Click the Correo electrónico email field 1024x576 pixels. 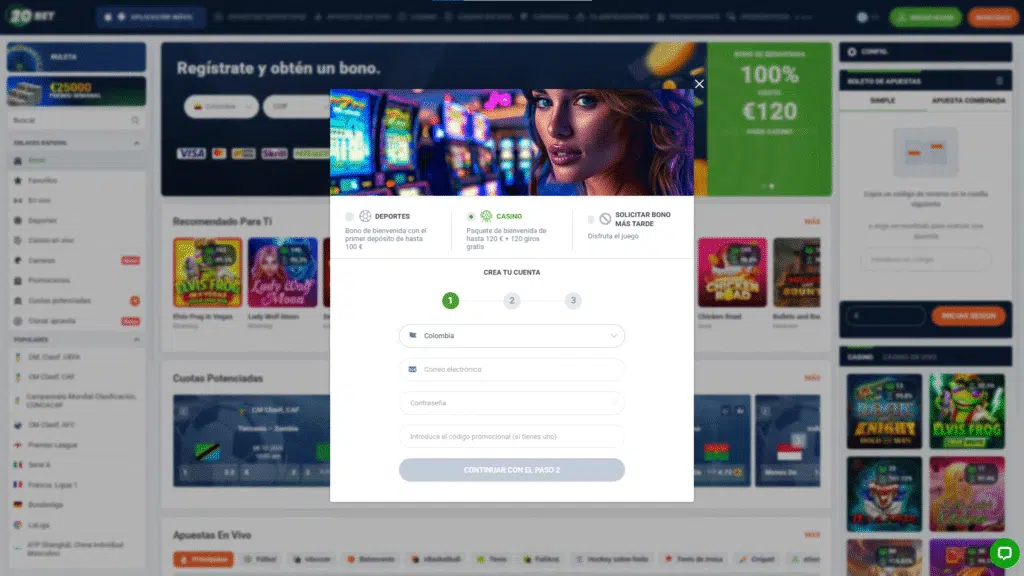(x=511, y=370)
